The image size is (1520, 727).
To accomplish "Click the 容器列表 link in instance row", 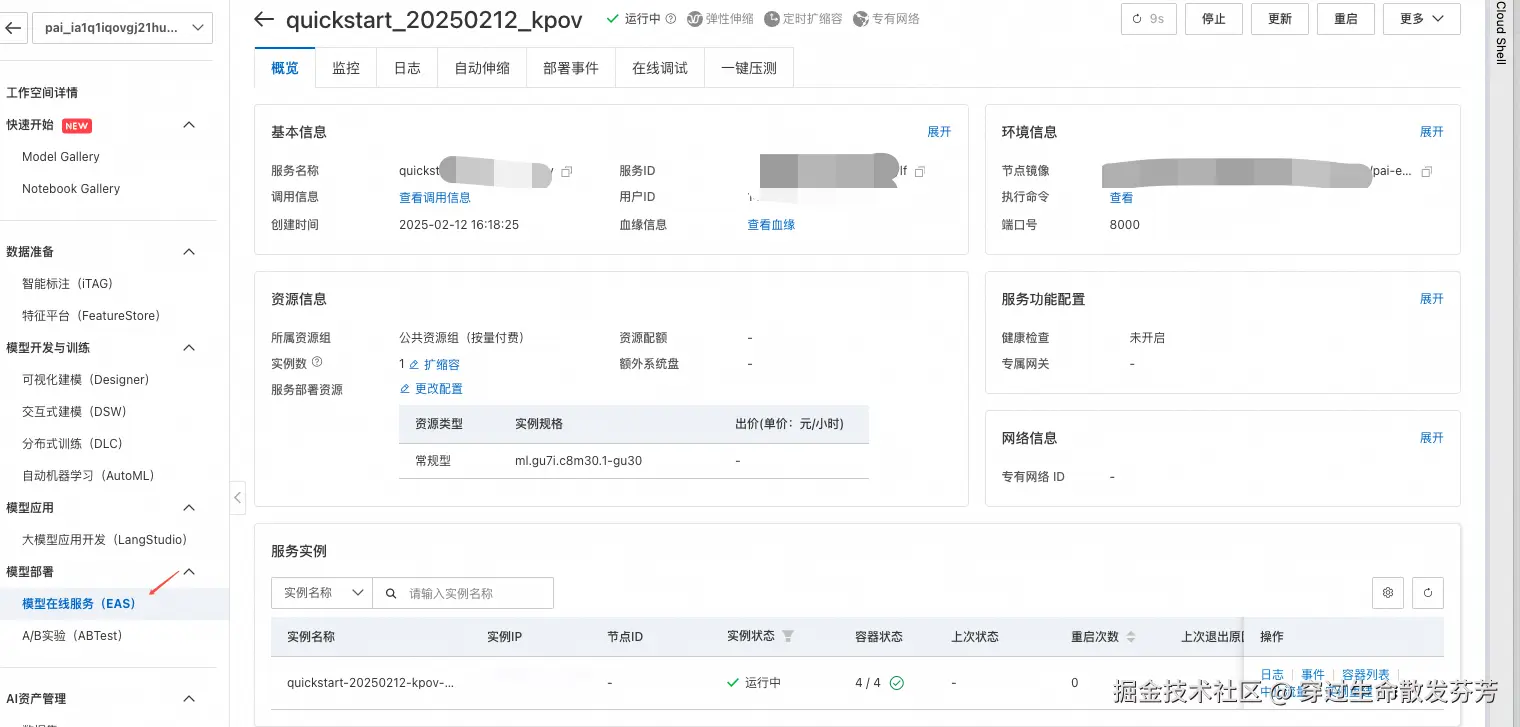I will click(1366, 675).
